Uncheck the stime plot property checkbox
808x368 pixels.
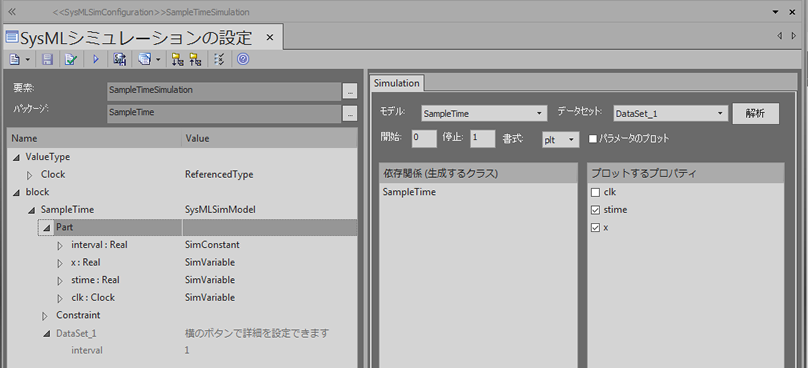click(x=596, y=210)
